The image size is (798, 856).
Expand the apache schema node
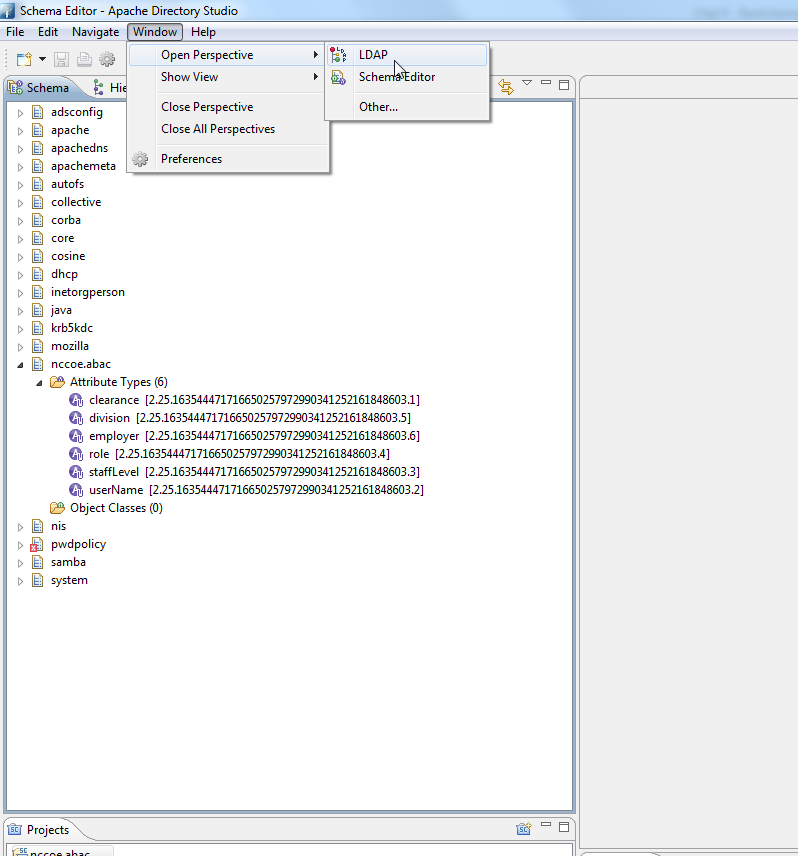[20, 131]
